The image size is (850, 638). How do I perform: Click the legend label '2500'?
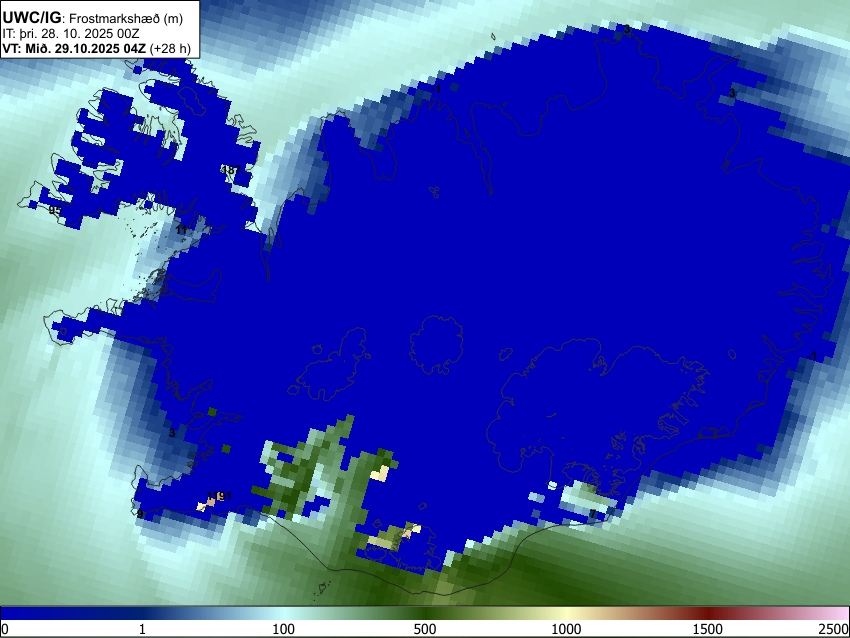(834, 629)
